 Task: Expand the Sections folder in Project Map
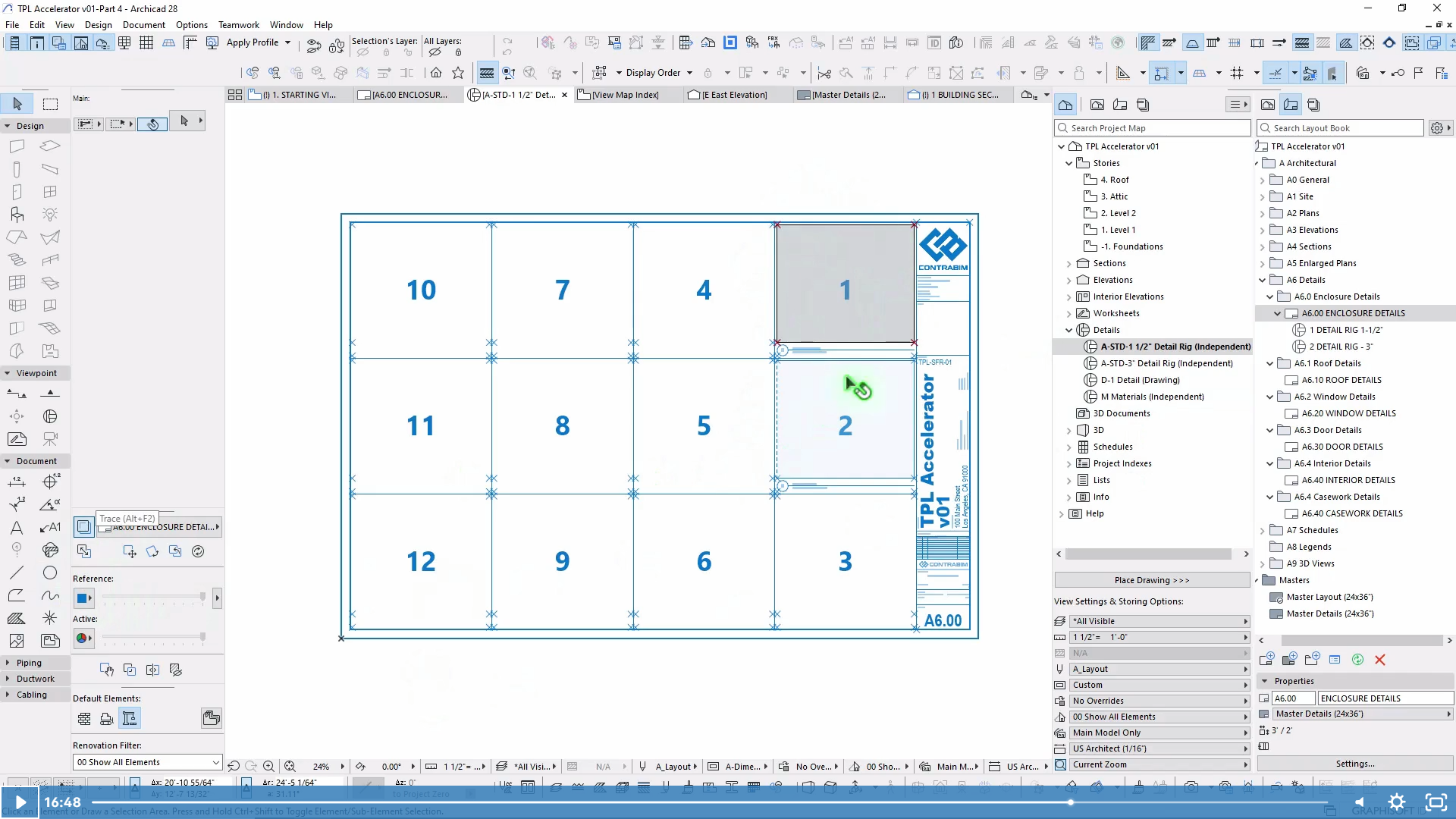click(x=1069, y=263)
